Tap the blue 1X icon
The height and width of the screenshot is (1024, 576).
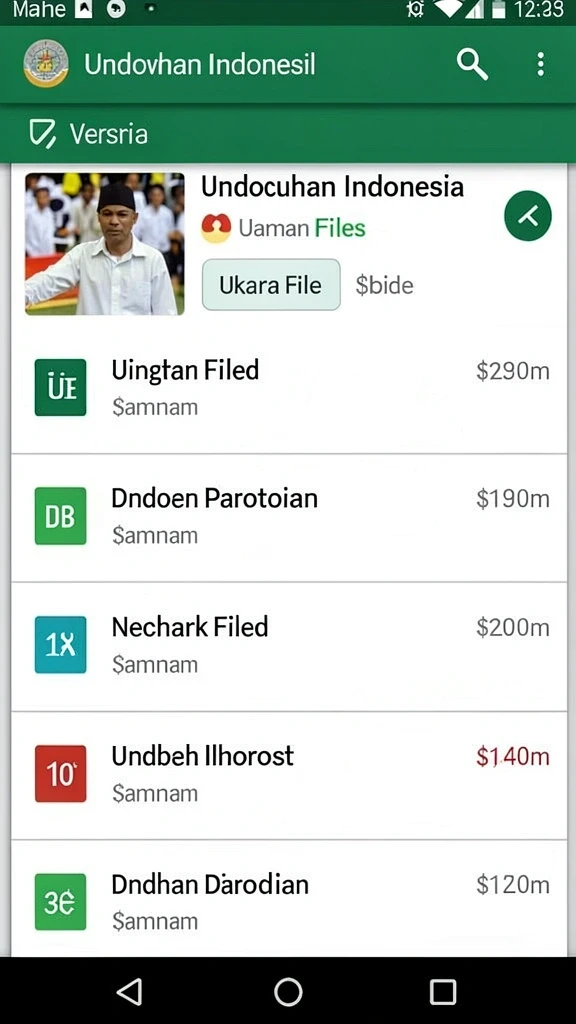tap(60, 645)
